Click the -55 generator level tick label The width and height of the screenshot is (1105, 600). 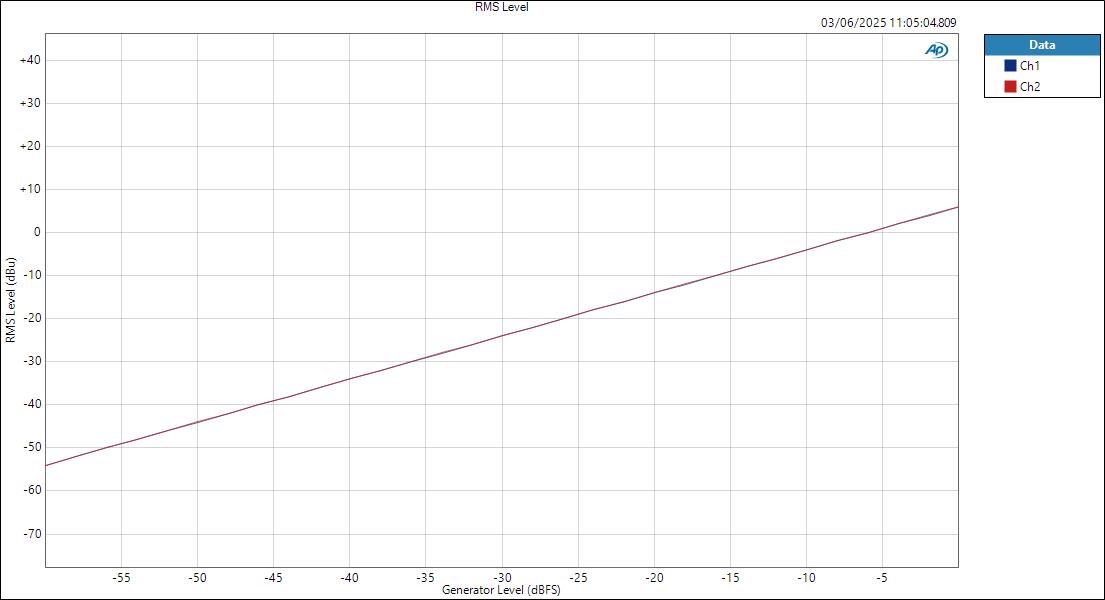coord(123,577)
